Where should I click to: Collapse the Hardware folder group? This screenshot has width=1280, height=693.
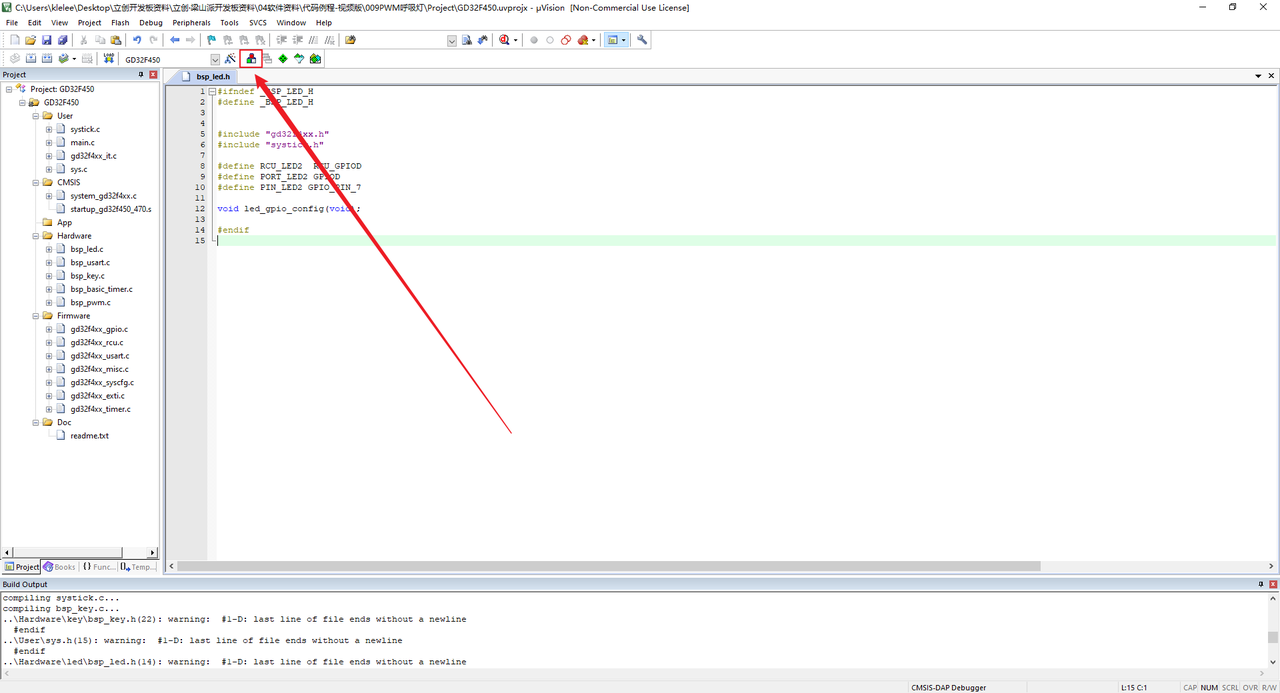coord(35,236)
